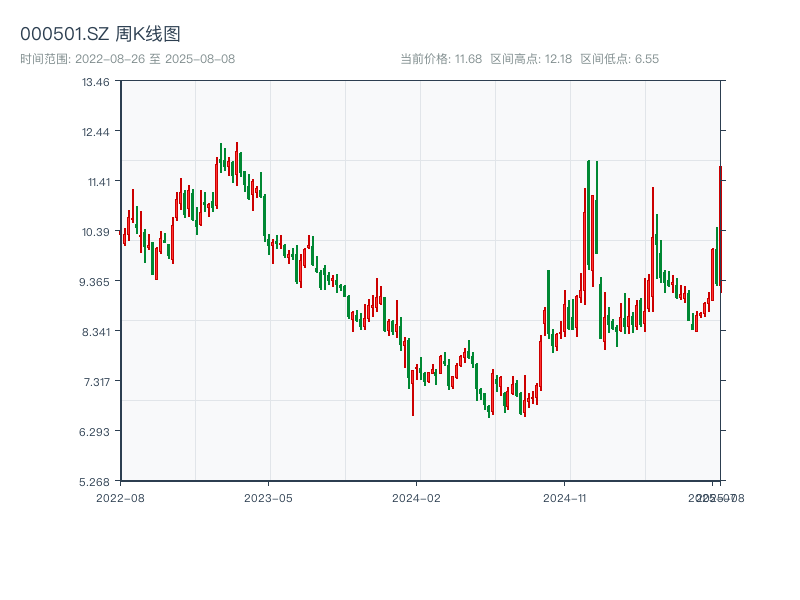Click the period low label '区间低点: 6.55'

(619, 59)
